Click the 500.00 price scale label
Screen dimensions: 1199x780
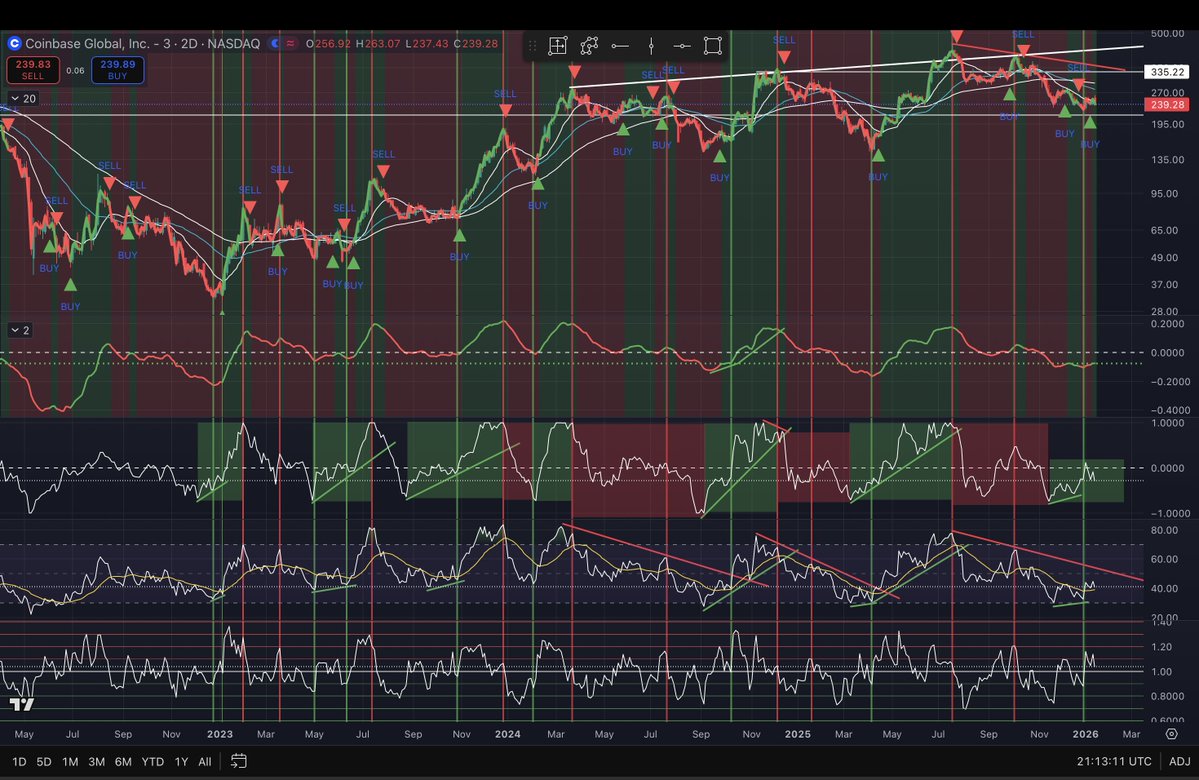pos(1167,34)
